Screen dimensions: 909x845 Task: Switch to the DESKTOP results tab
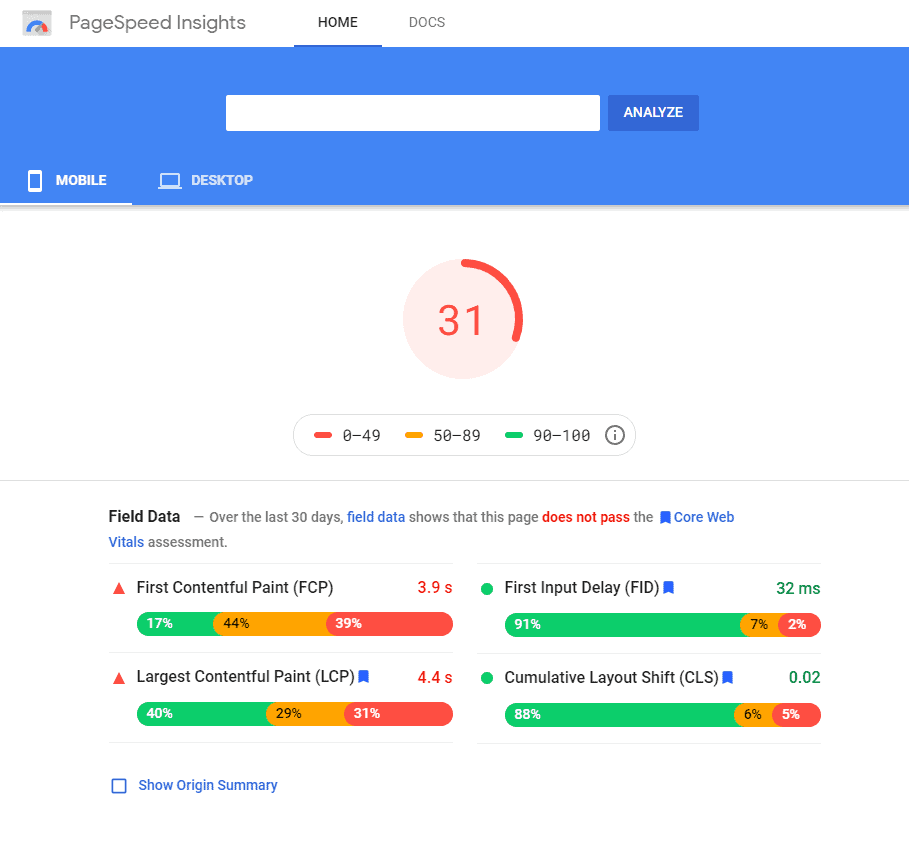pyautogui.click(x=205, y=180)
